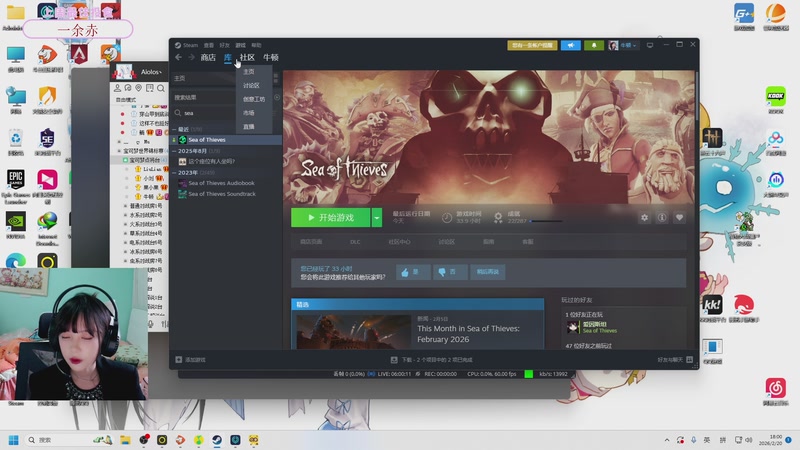
Task: Click the Steam window vertical scrollbar
Action: [696, 95]
